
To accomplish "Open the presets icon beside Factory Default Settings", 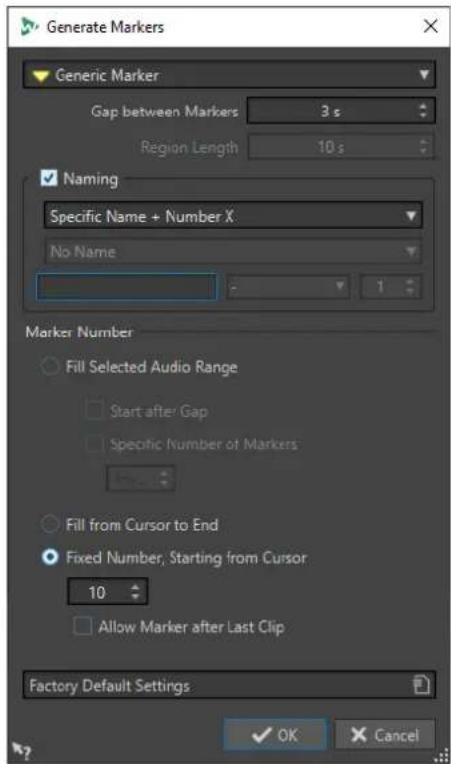I will coord(421,685).
